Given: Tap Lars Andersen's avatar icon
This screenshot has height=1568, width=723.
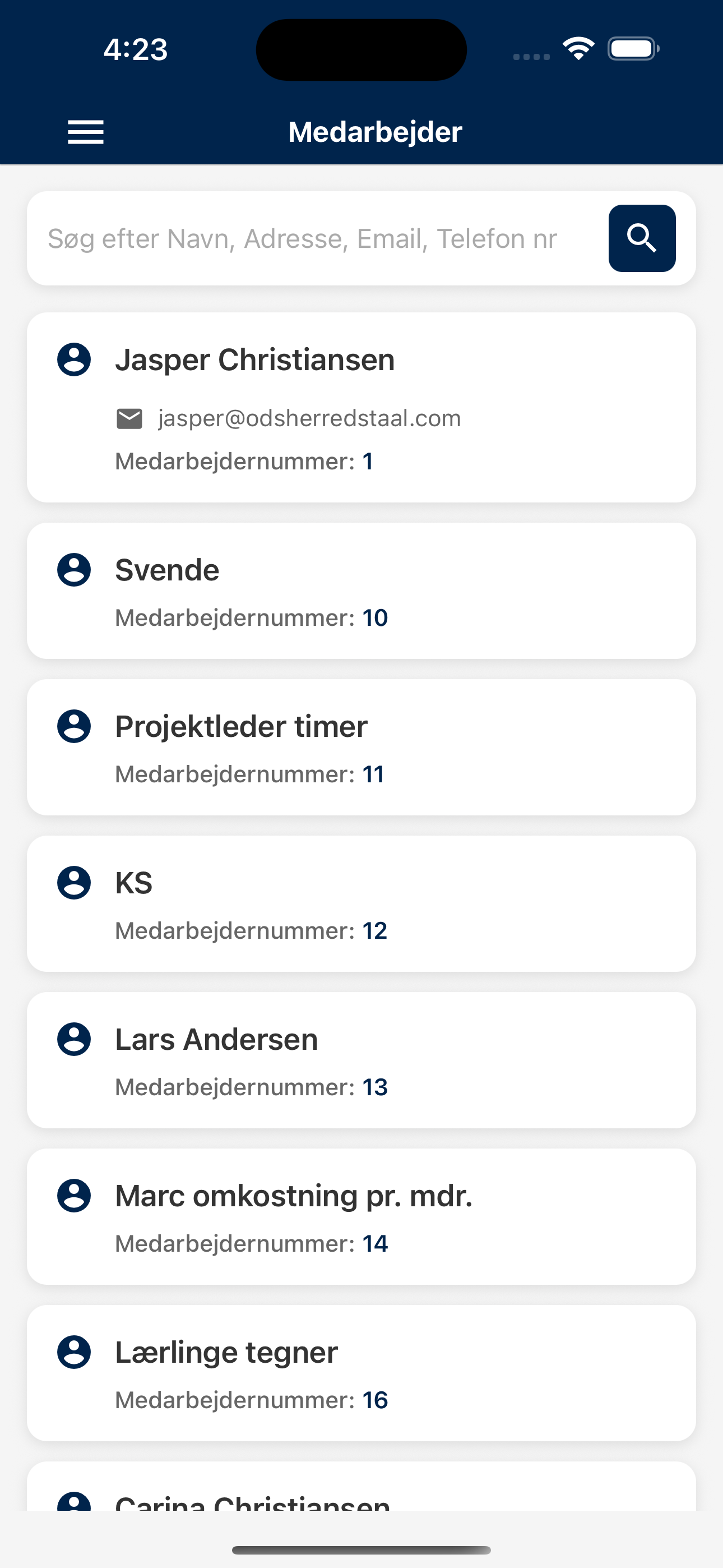Looking at the screenshot, I should [x=74, y=1039].
